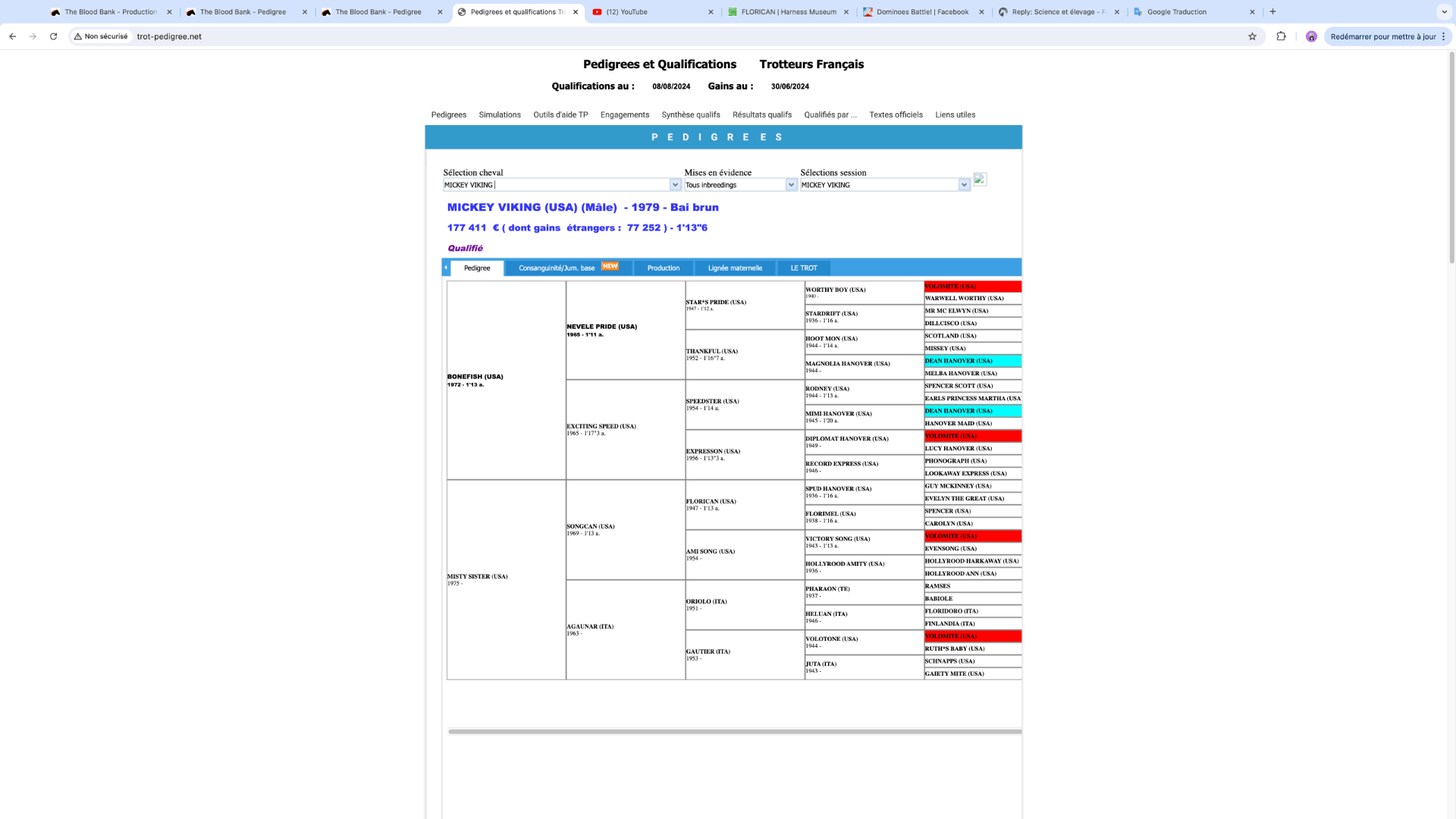Viewport: 1456px width, 819px height.
Task: Bookmark this page with star icon
Action: coord(1252,36)
